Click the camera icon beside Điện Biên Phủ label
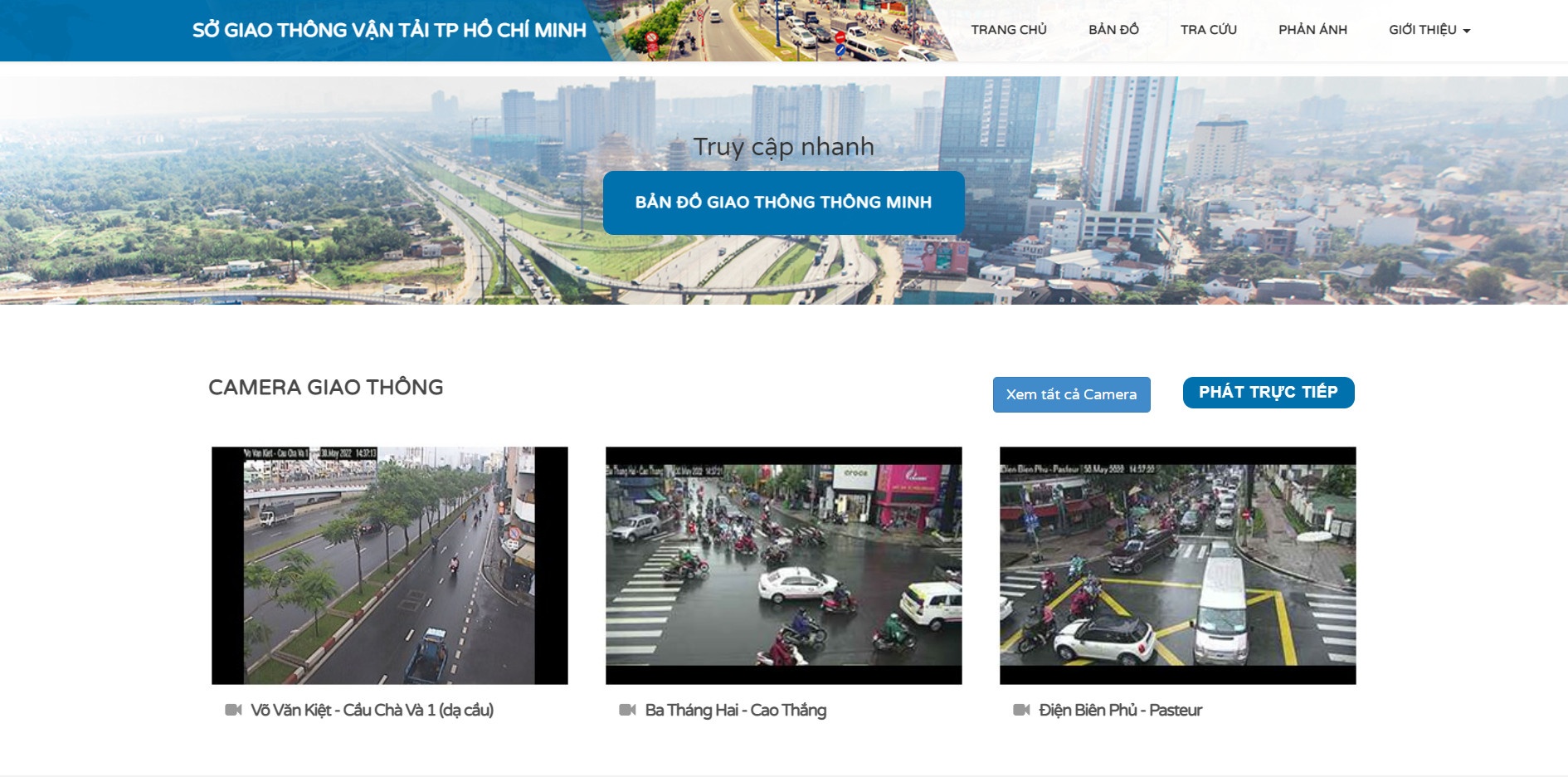 point(1020,711)
